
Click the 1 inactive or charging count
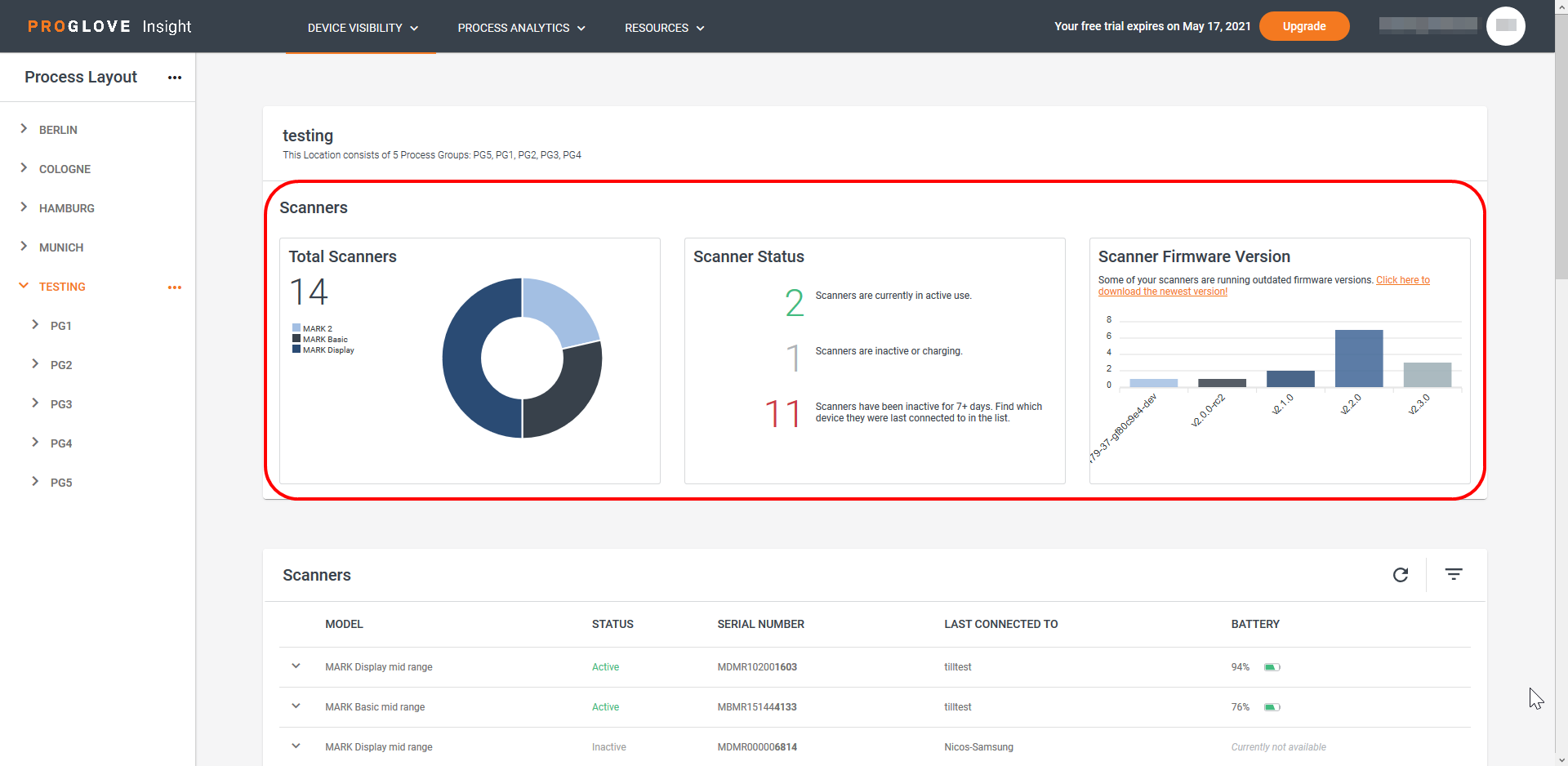pos(794,358)
